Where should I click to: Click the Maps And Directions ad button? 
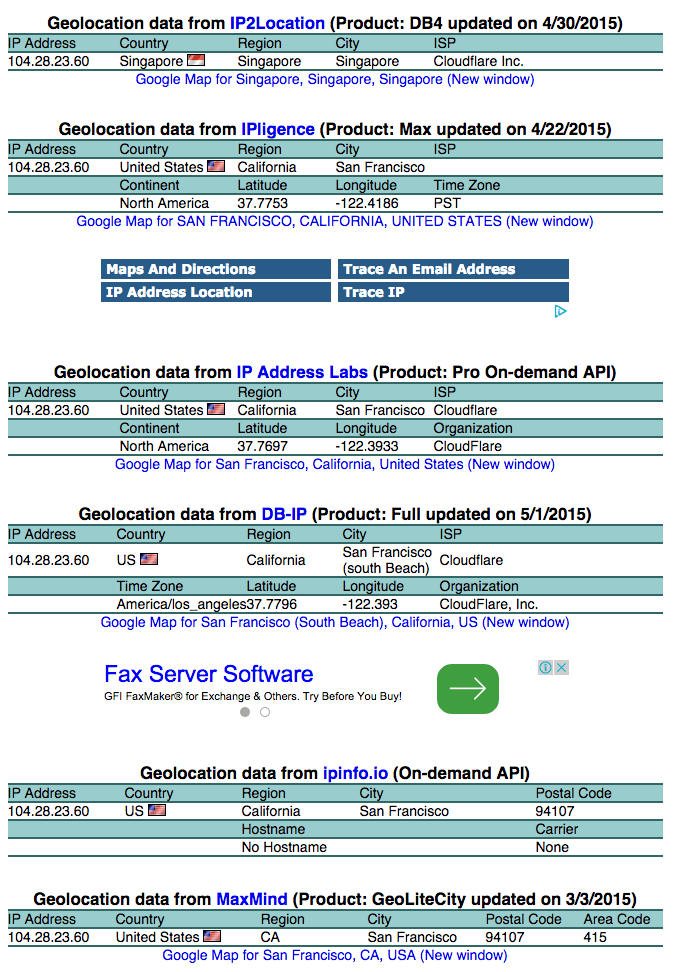click(216, 269)
